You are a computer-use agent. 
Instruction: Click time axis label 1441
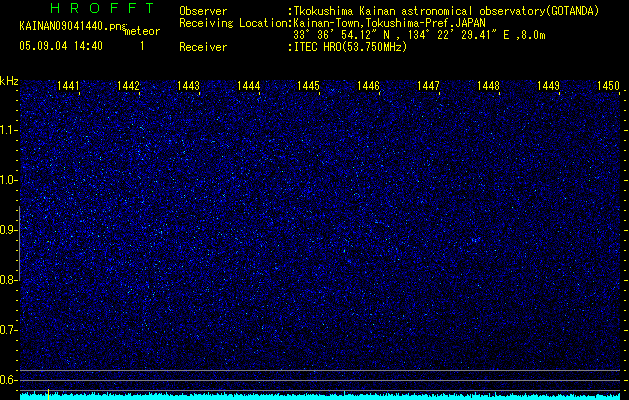click(69, 86)
